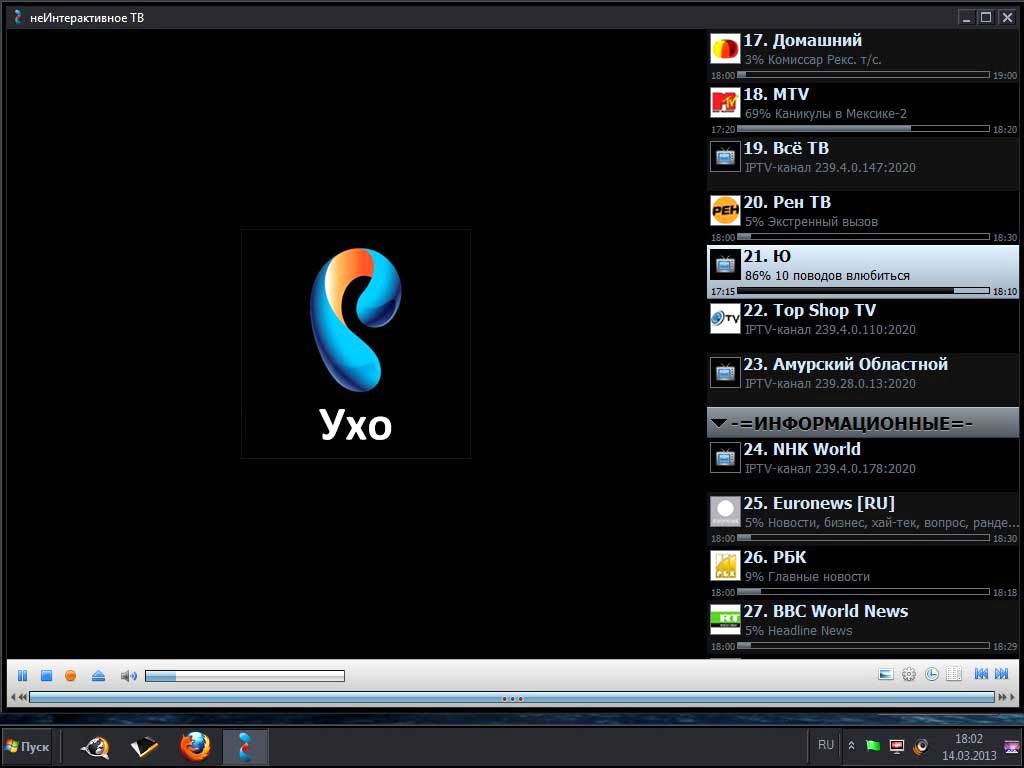1024x768 pixels.
Task: Click the eject/open stream icon
Action: click(x=98, y=676)
